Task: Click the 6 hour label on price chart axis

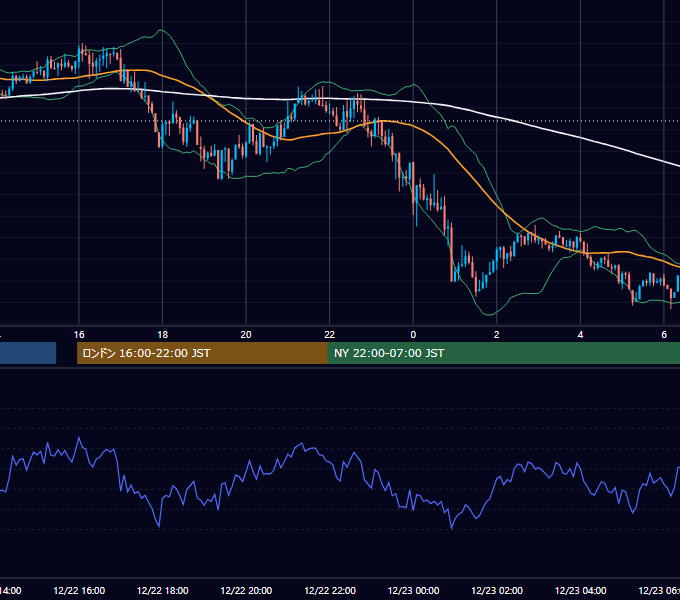Action: pyautogui.click(x=664, y=335)
